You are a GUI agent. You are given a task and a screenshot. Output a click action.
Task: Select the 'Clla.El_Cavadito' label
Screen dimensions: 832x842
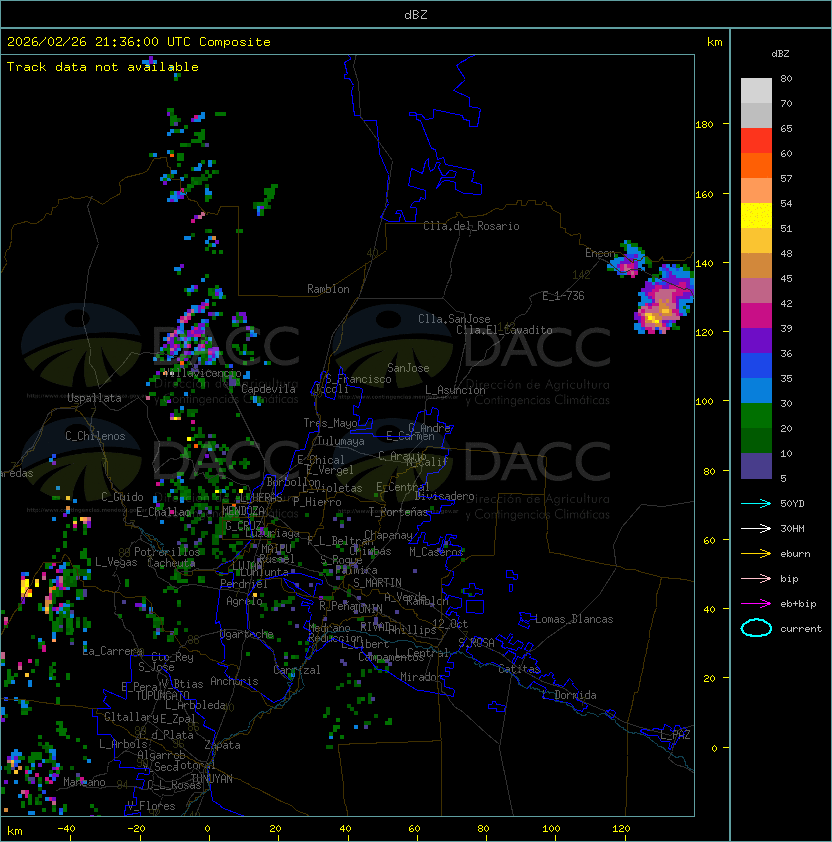tap(504, 330)
